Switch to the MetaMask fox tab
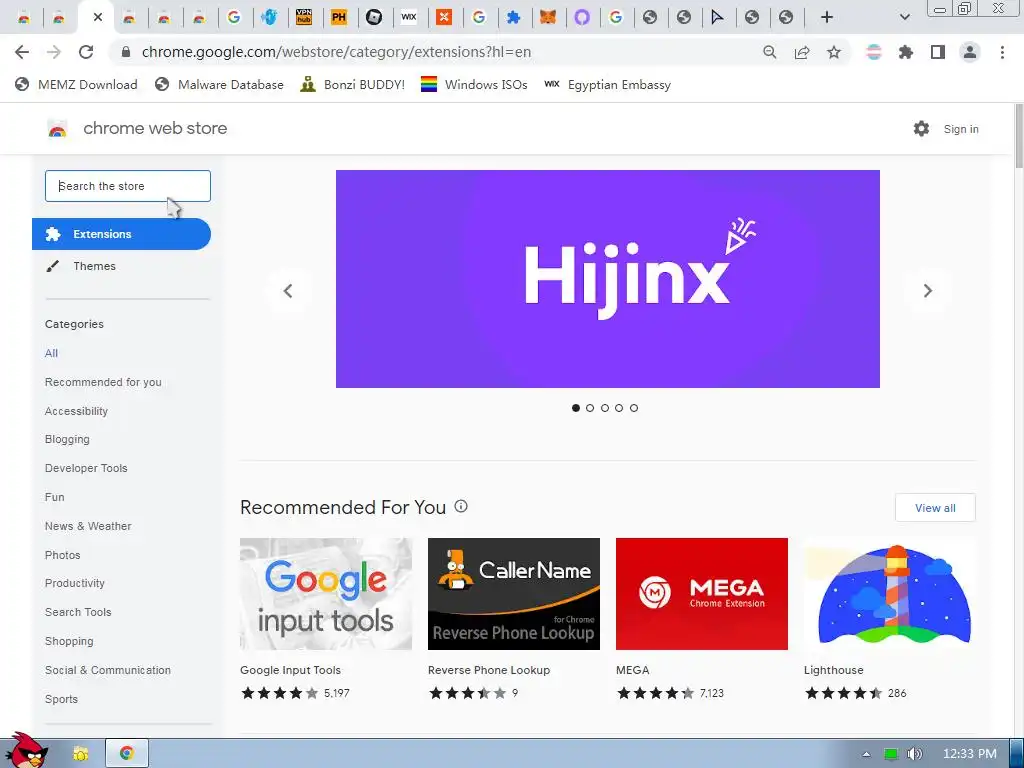The width and height of the screenshot is (1024, 768). pyautogui.click(x=548, y=17)
